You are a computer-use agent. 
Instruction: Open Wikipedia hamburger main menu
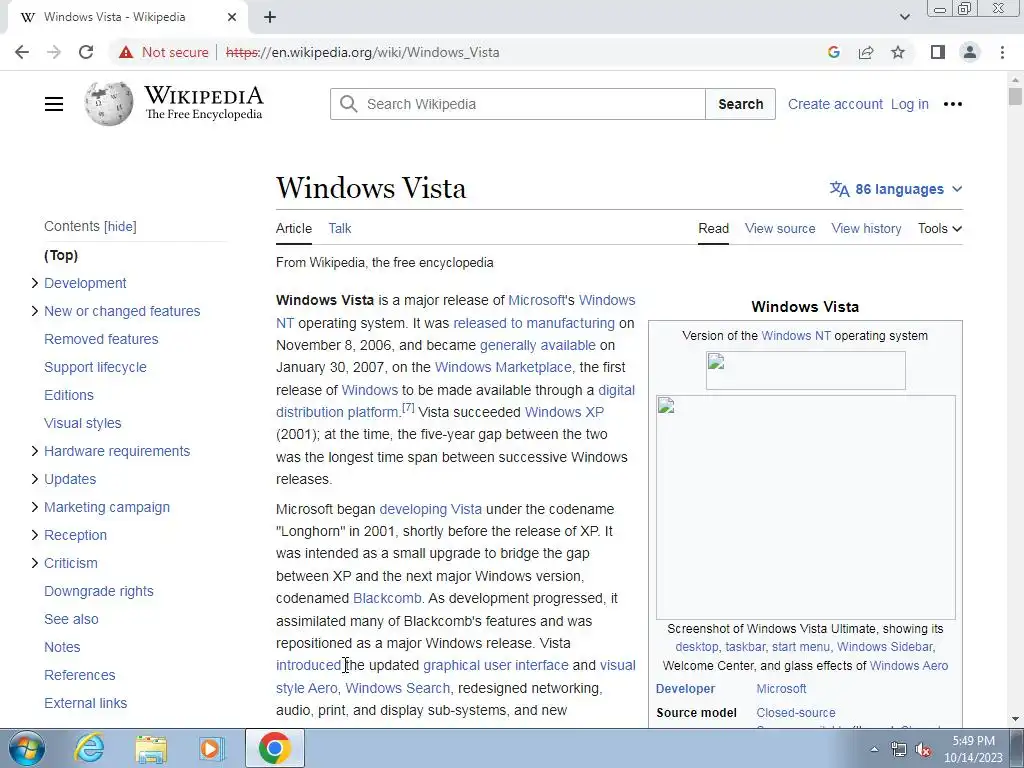click(x=54, y=104)
